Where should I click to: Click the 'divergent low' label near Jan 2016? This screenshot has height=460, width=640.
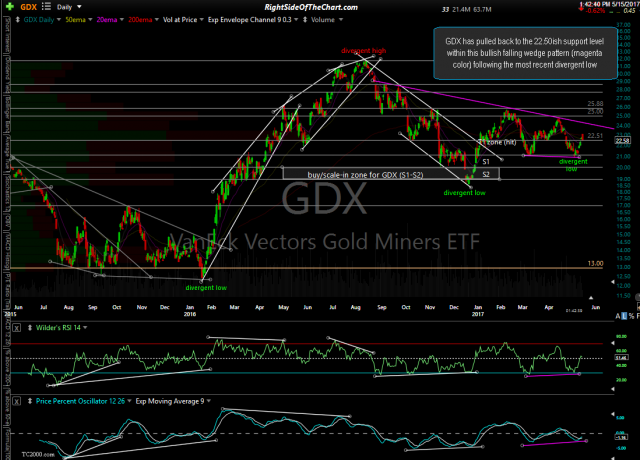click(x=206, y=288)
